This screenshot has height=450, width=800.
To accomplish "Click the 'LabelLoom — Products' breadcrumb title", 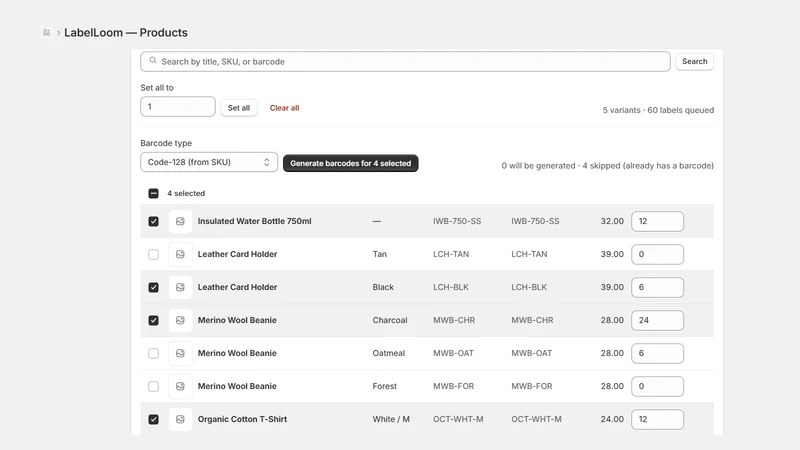I will click(x=126, y=33).
